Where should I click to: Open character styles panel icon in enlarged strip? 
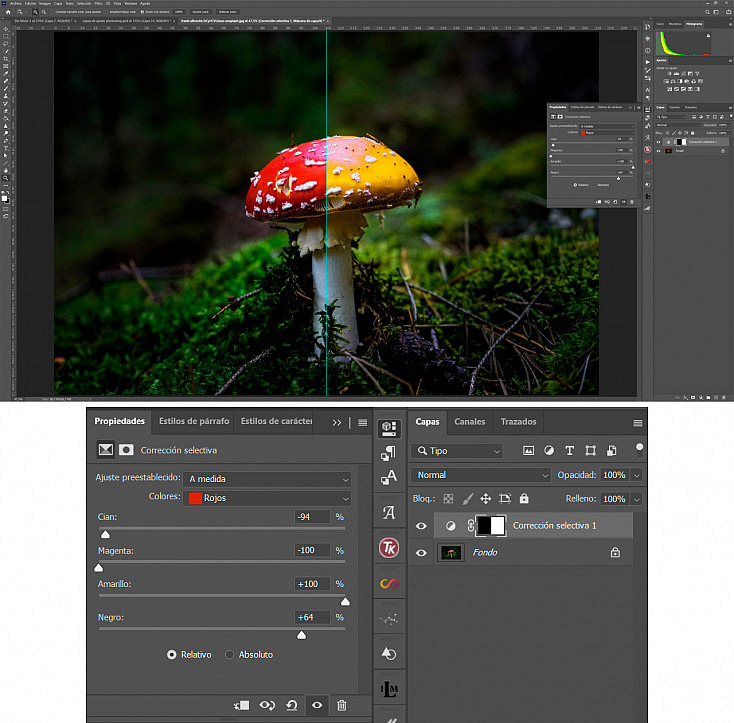(389, 477)
